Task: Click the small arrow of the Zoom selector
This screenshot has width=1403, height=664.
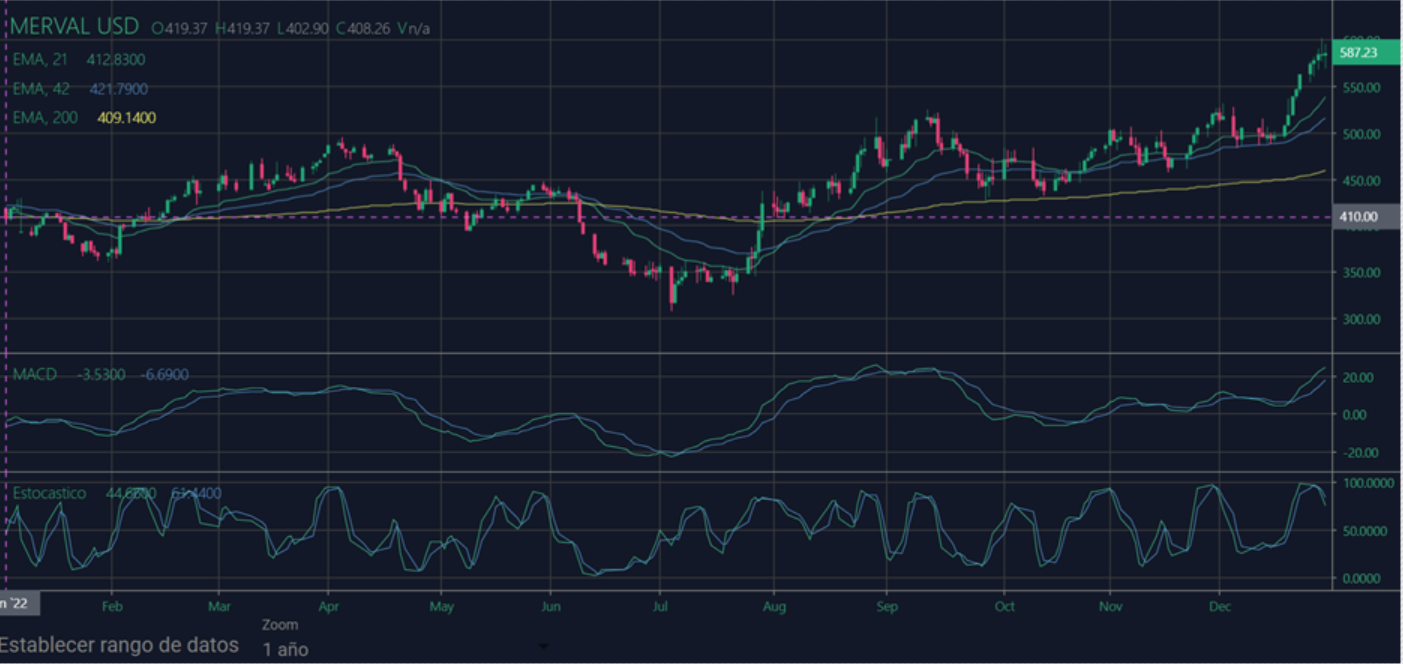Action: coord(544,647)
